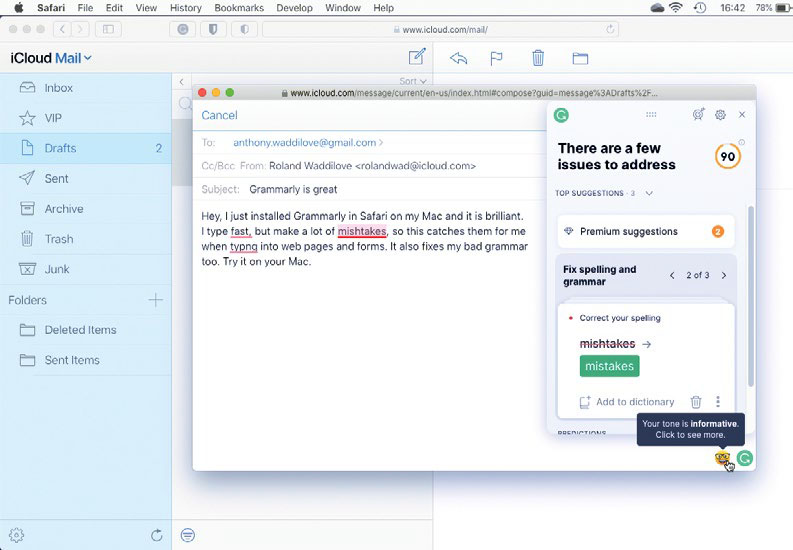Click the reply arrow icon
Viewport: 793px width, 550px height.
coord(458,58)
